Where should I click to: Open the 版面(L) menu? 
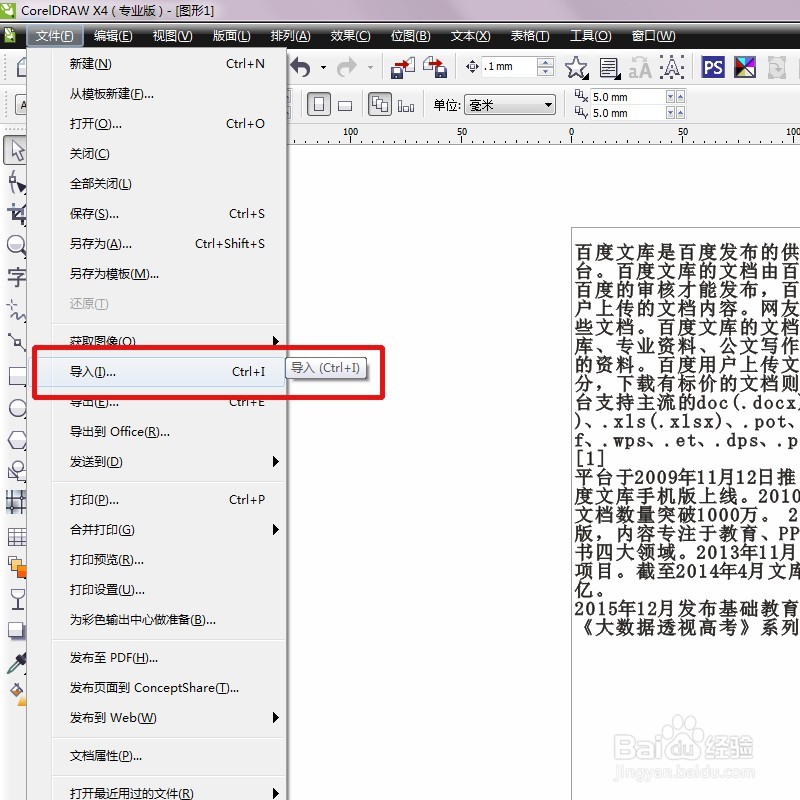point(232,36)
